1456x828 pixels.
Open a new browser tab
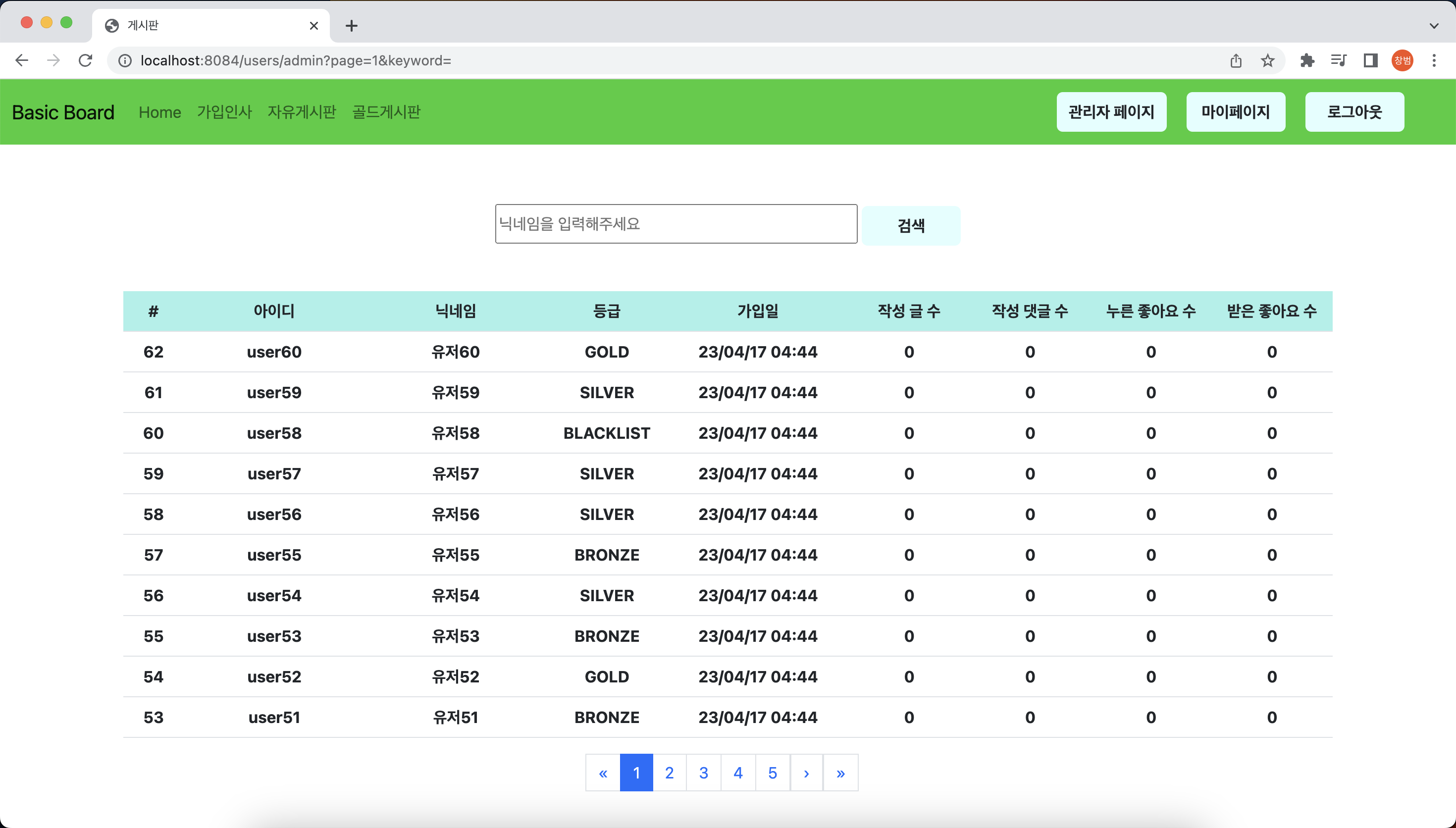coord(351,26)
